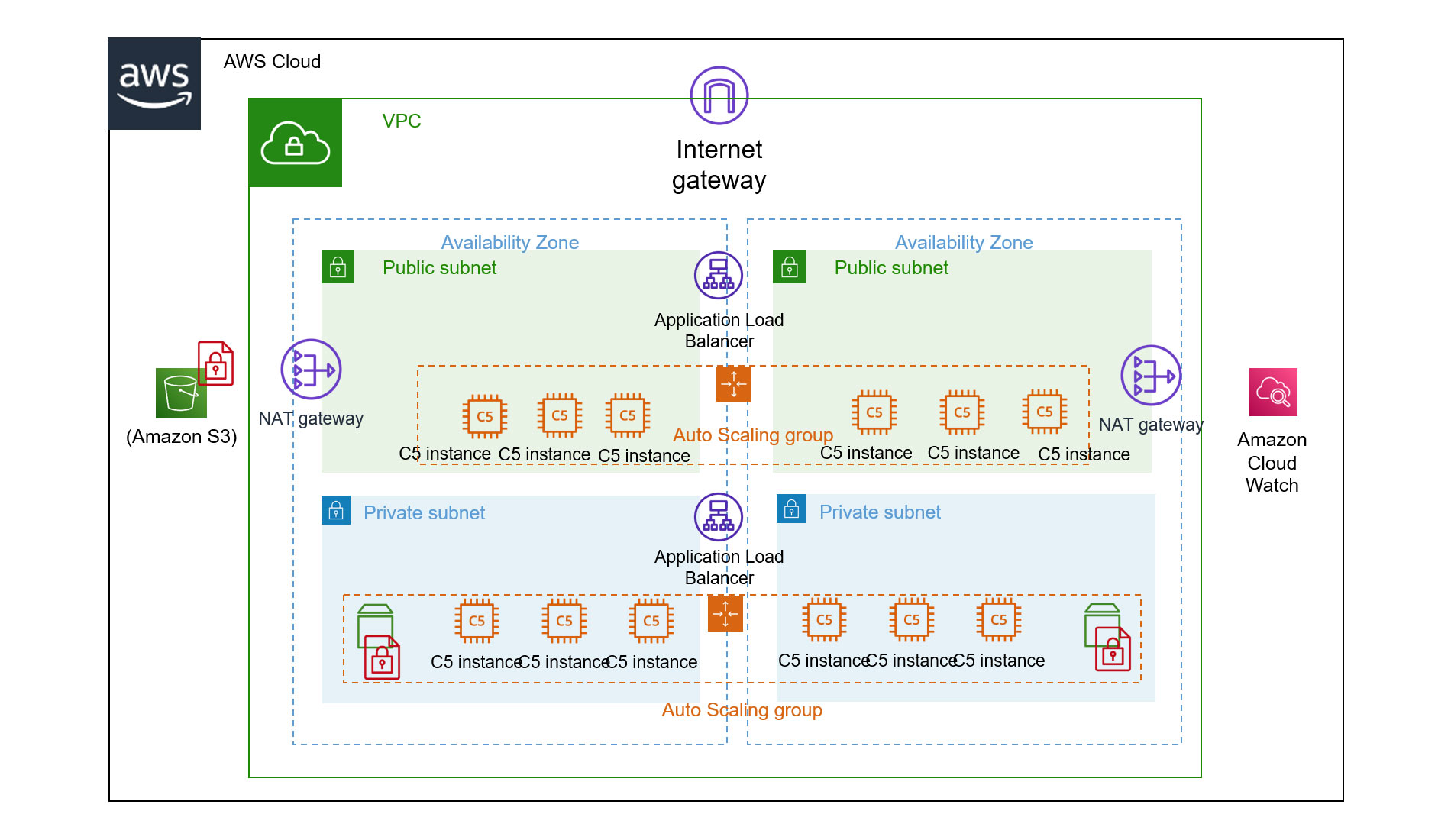Click the VPC label text
1451x840 pixels.
[x=402, y=121]
